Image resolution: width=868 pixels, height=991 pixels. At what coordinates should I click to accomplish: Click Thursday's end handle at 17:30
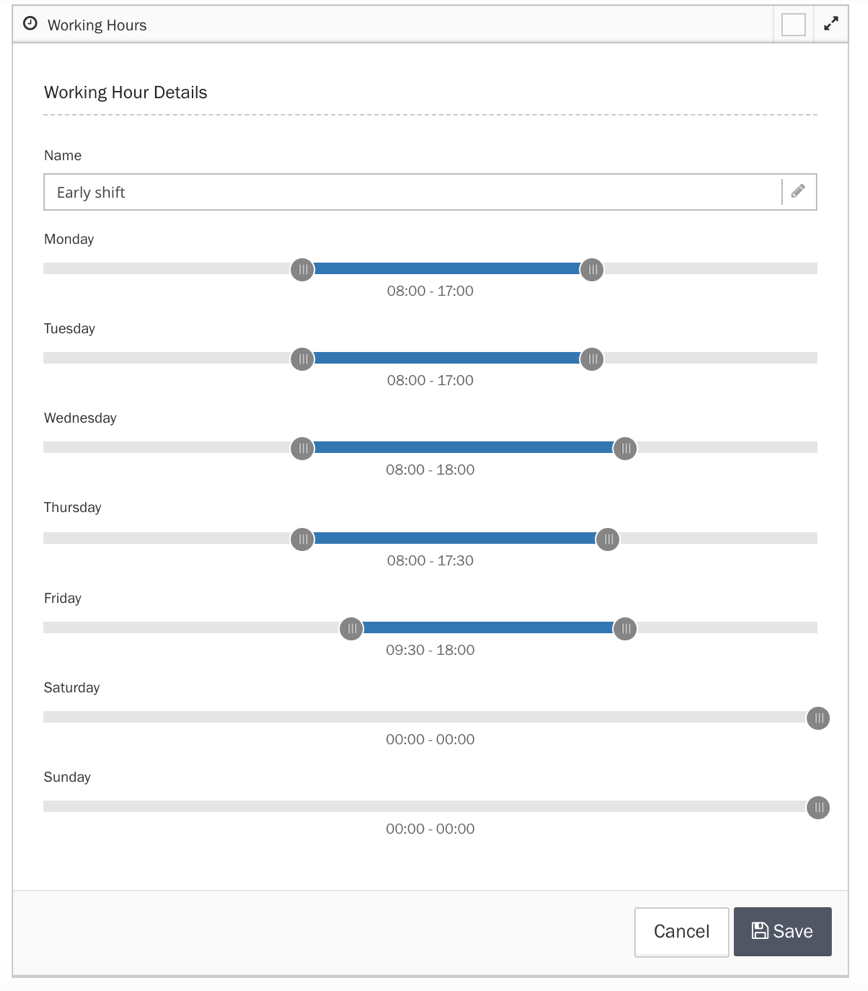tap(608, 539)
